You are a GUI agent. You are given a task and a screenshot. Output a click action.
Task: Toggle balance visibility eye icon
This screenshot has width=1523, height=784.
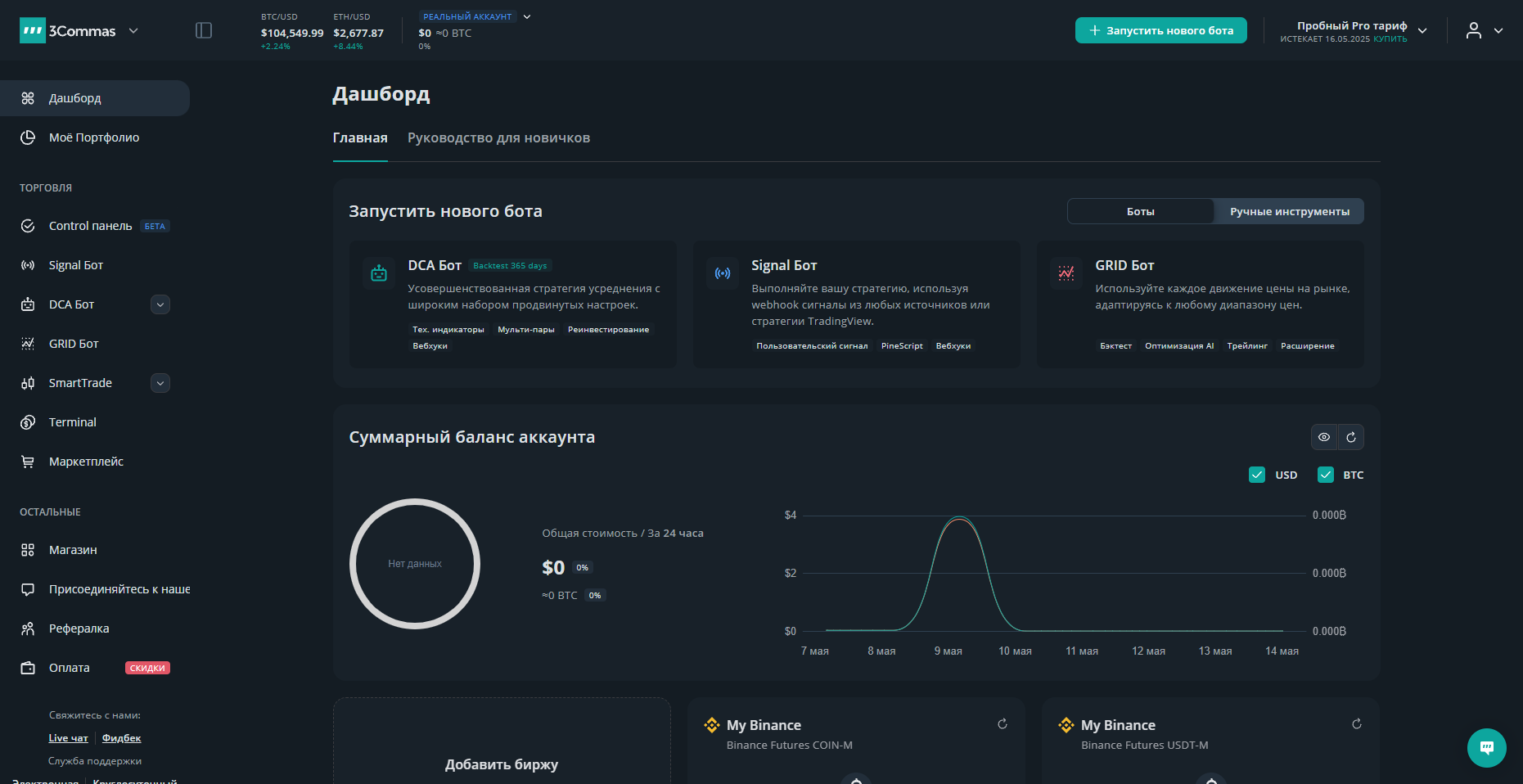(1324, 437)
